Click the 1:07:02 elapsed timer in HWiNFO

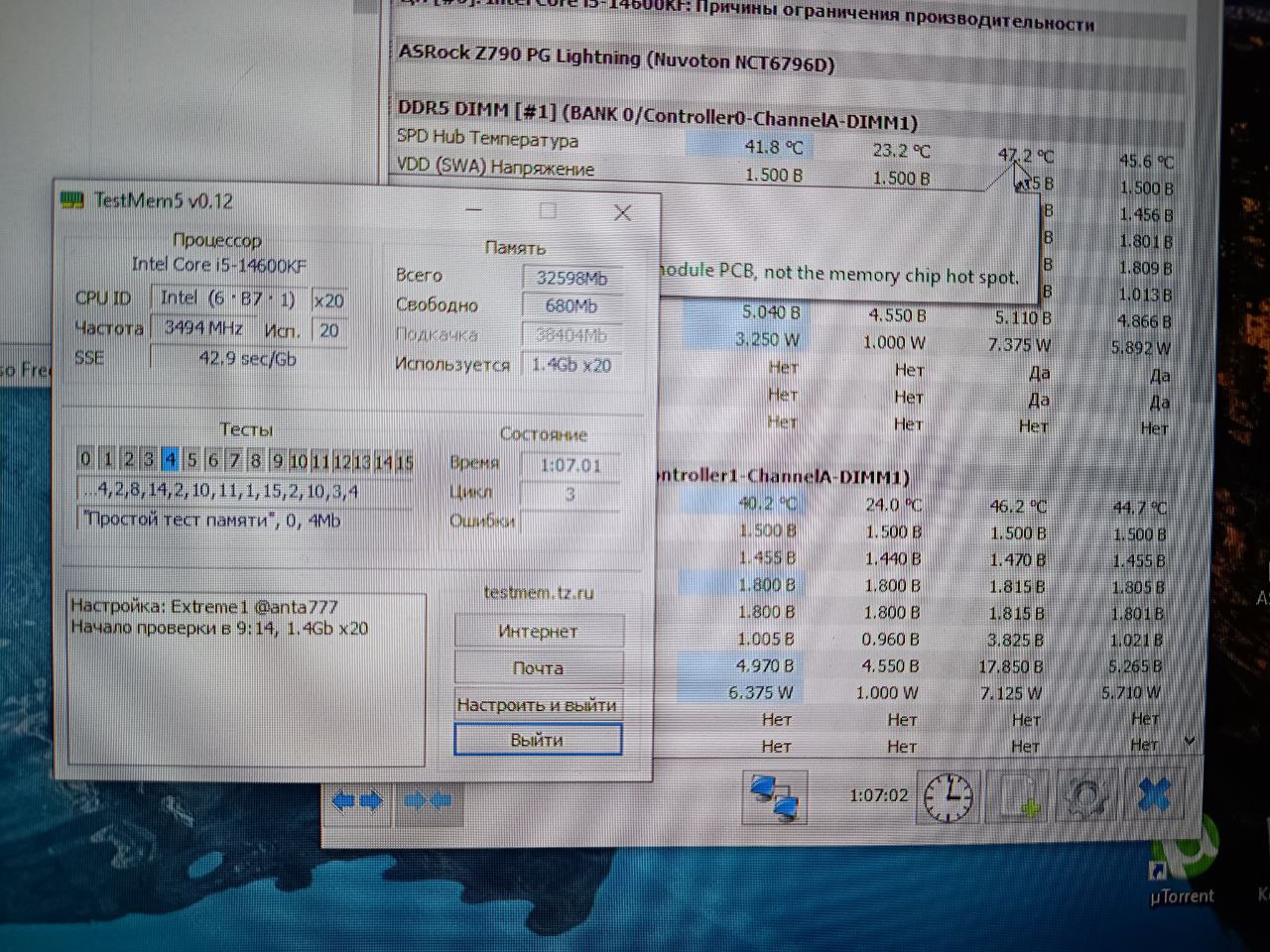pos(878,795)
